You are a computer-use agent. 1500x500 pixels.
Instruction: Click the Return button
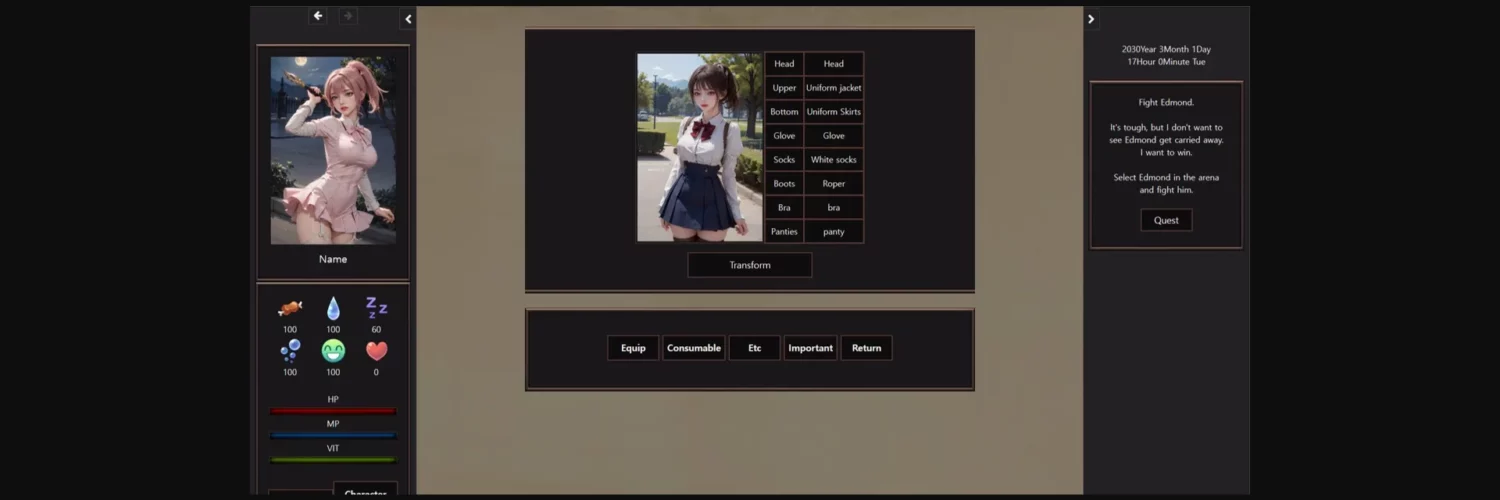866,348
